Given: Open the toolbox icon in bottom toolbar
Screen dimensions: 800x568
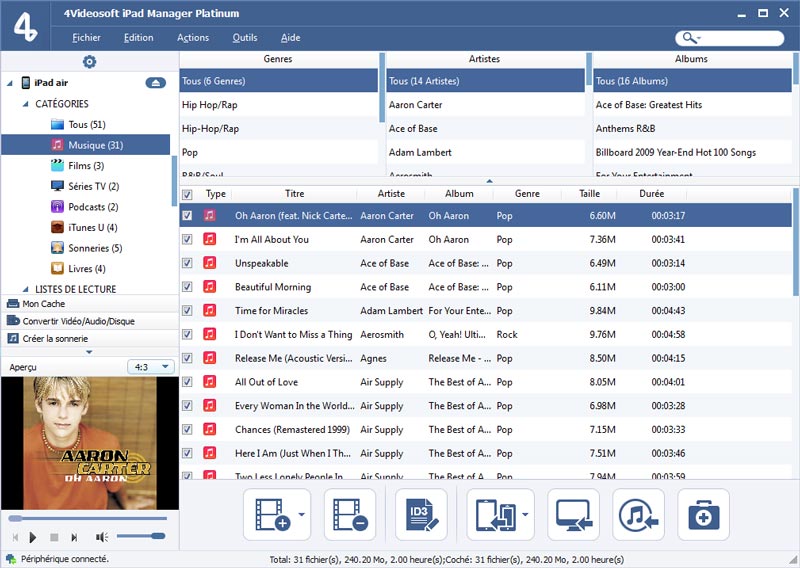Looking at the screenshot, I should [703, 515].
